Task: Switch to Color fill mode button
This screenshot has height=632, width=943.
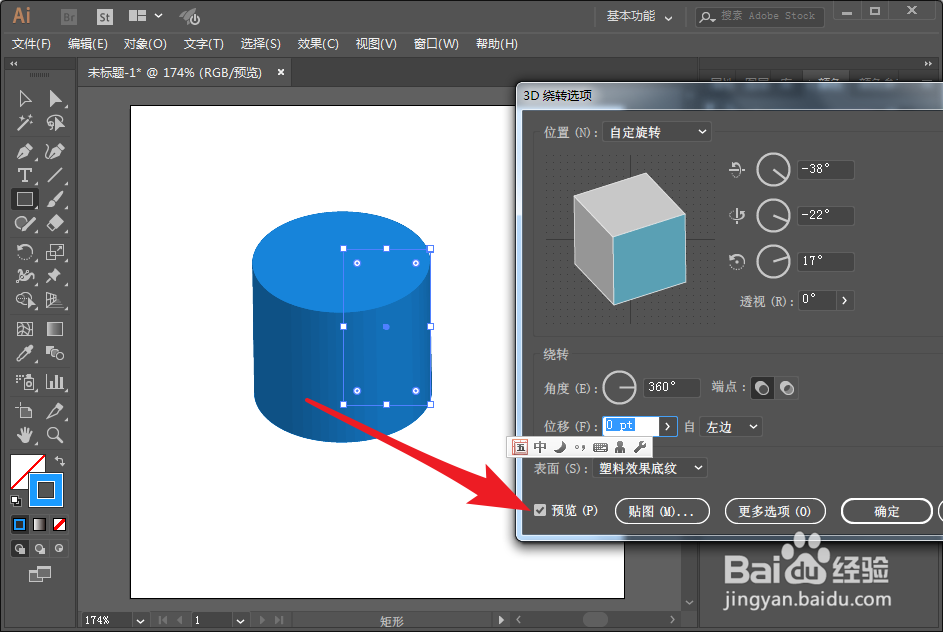Action: click(20, 524)
